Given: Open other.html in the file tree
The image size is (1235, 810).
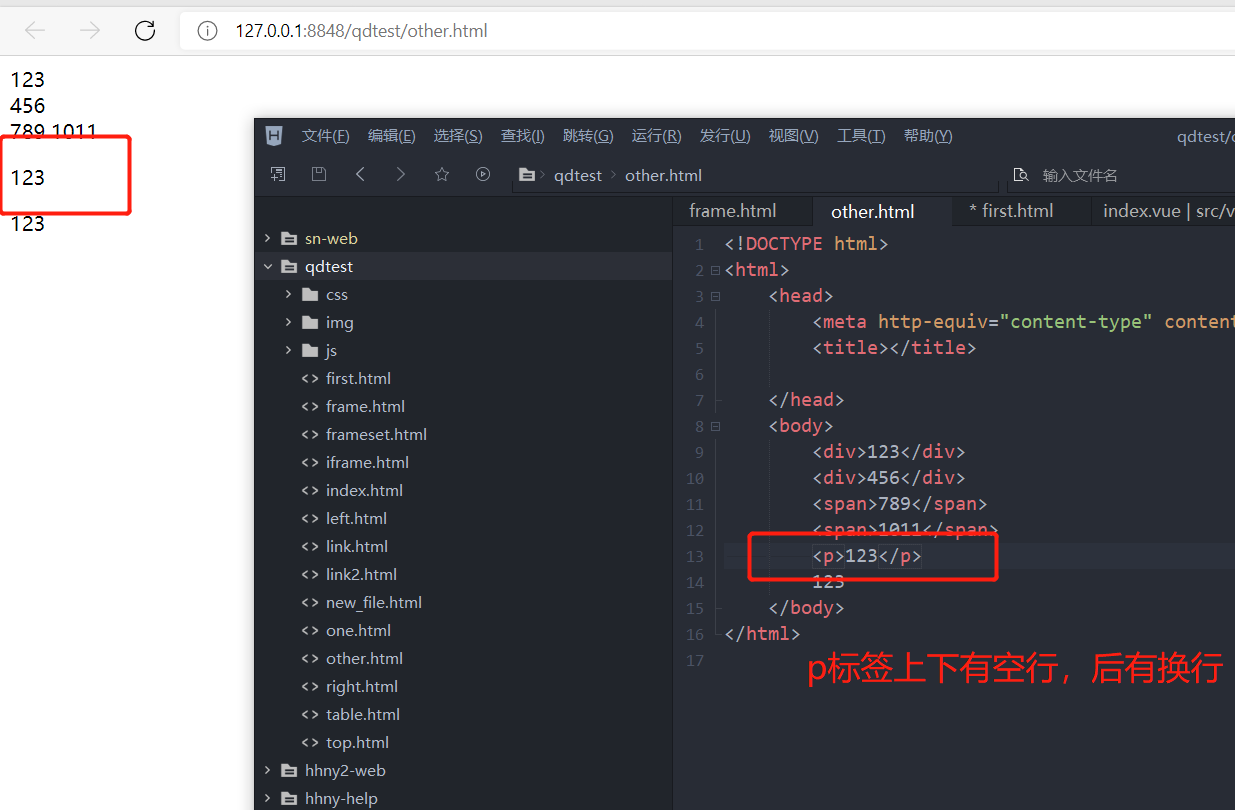Looking at the screenshot, I should [364, 658].
